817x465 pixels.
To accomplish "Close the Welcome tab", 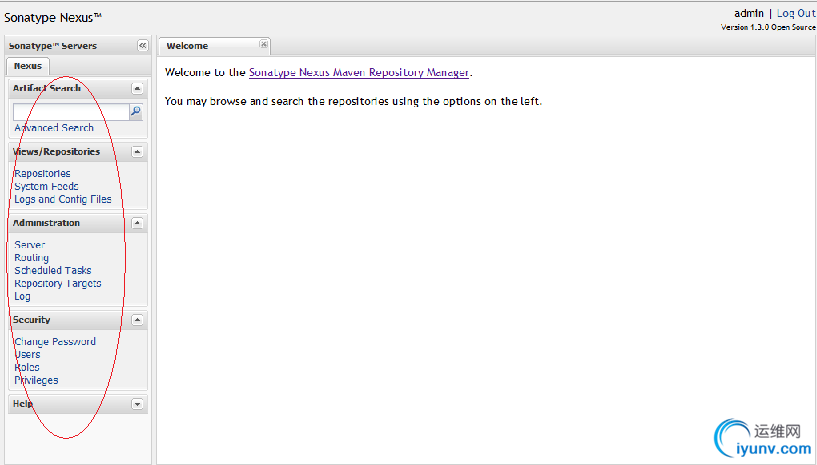I will coord(264,45).
